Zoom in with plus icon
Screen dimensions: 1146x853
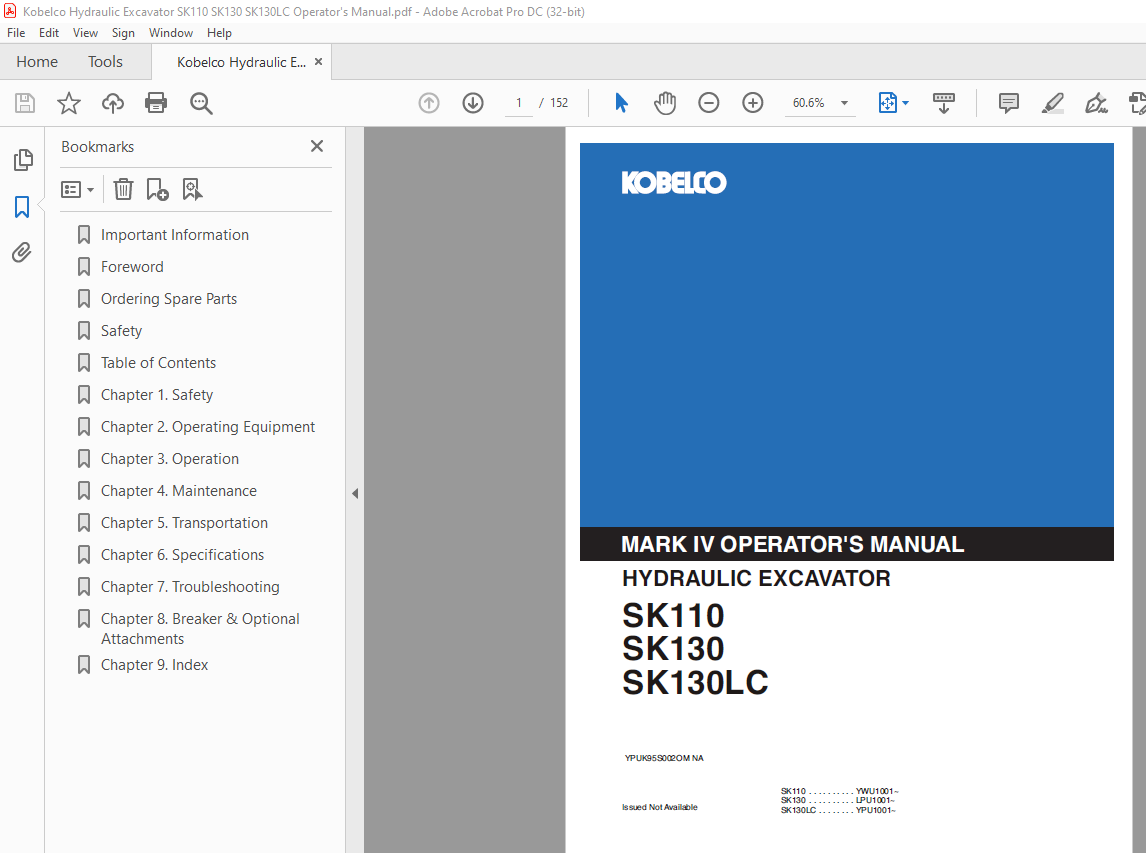752,103
